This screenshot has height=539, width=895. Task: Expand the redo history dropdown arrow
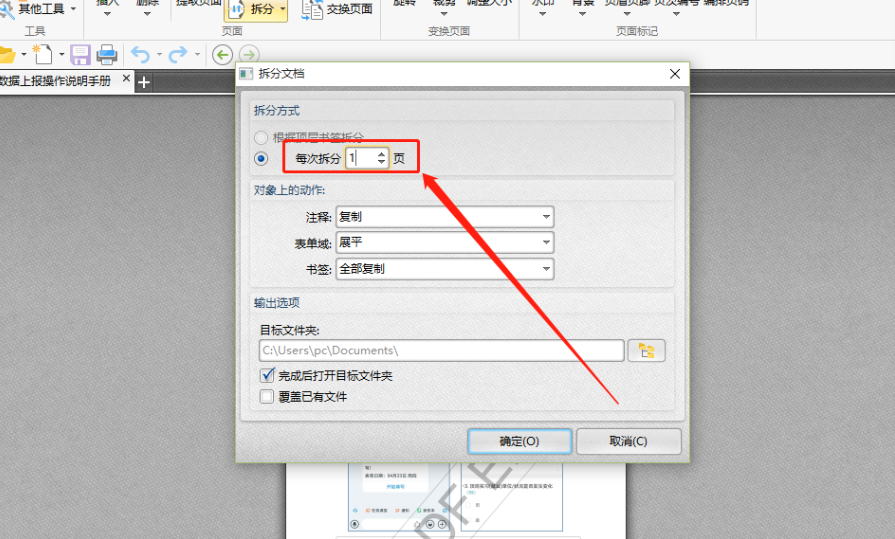[x=197, y=55]
